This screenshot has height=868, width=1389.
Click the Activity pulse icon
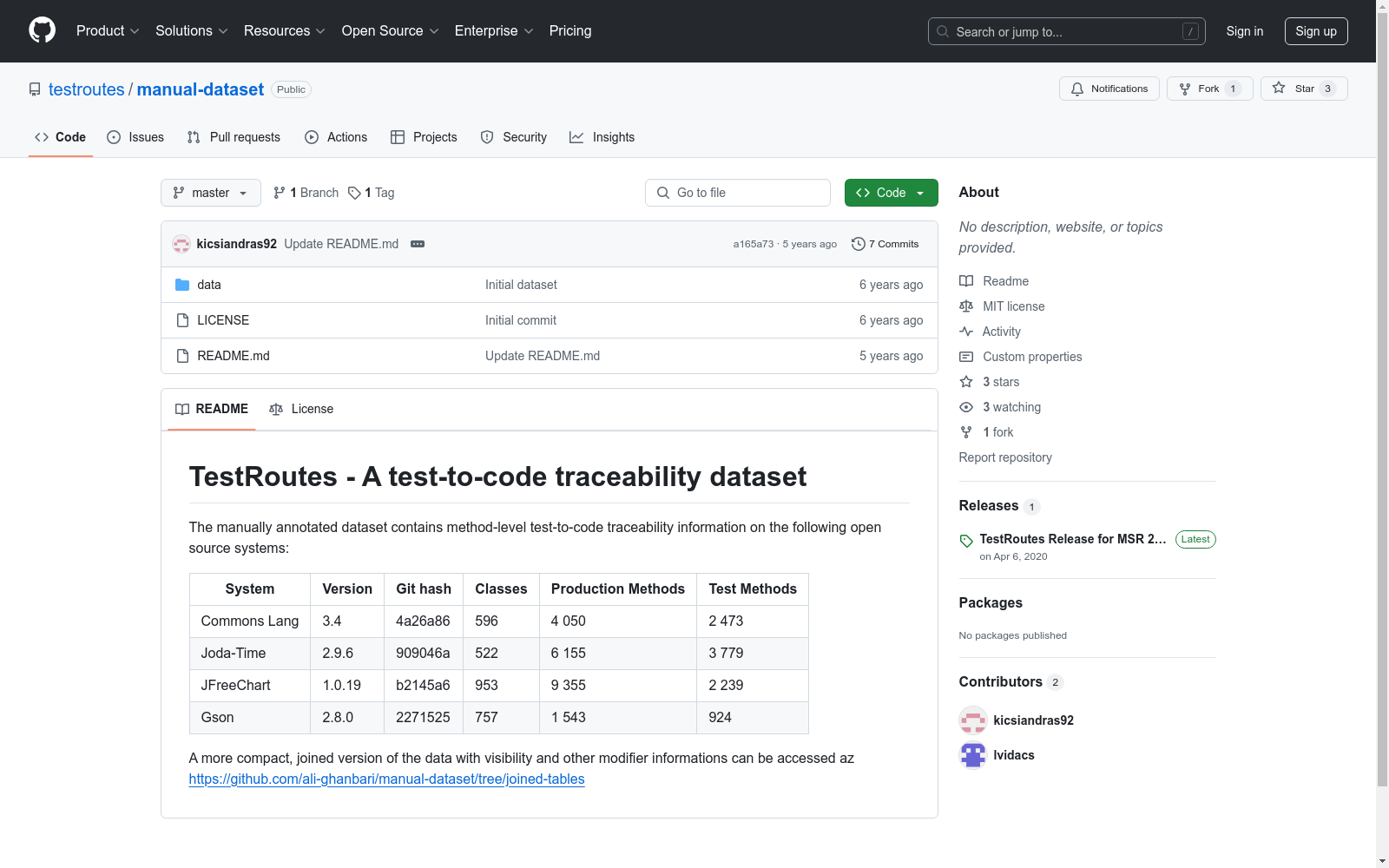966,332
